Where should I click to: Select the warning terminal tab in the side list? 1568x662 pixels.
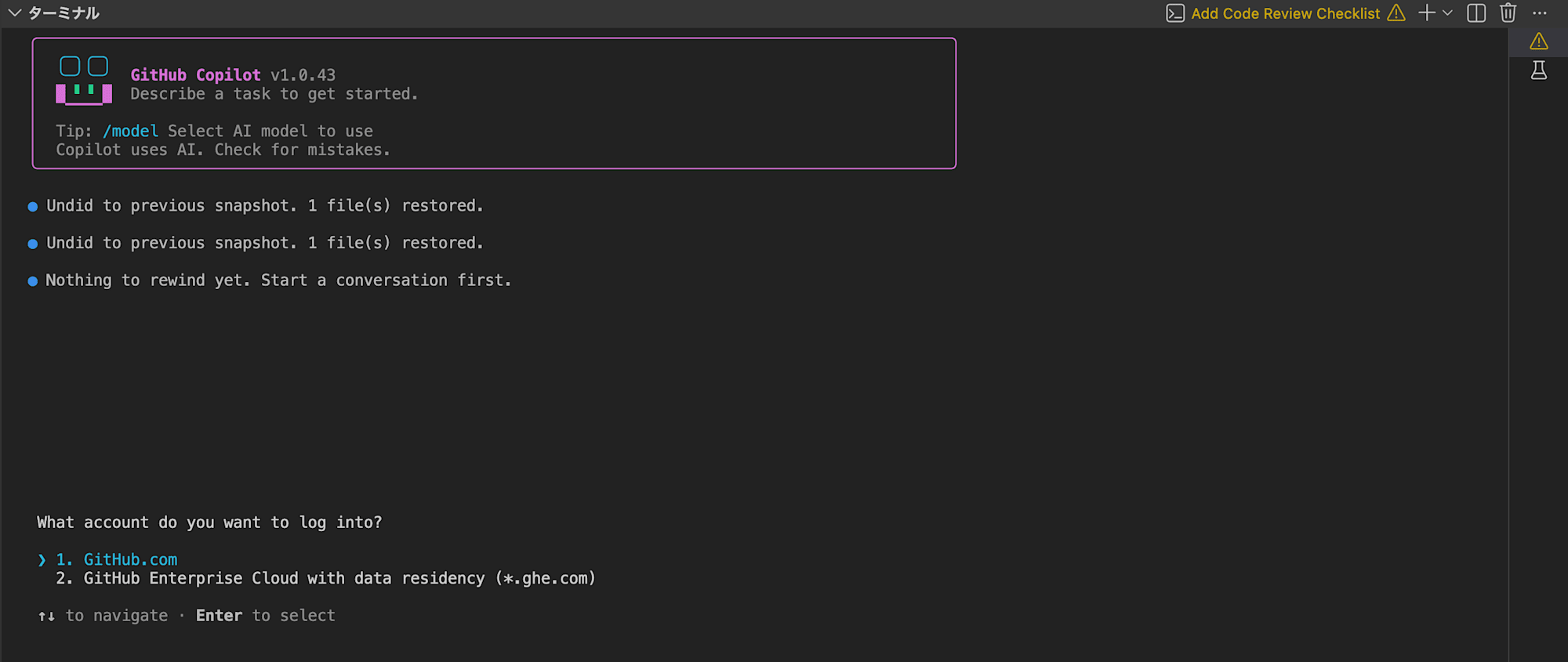click(1539, 42)
